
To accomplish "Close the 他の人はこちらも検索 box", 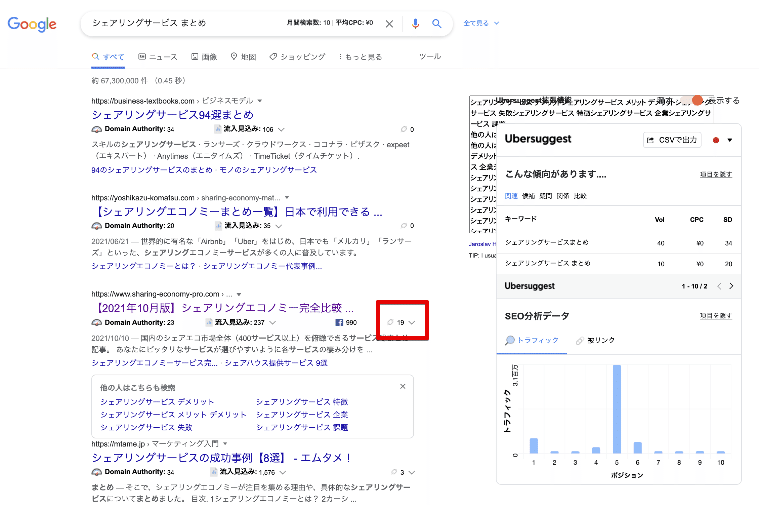I will pyautogui.click(x=402, y=386).
